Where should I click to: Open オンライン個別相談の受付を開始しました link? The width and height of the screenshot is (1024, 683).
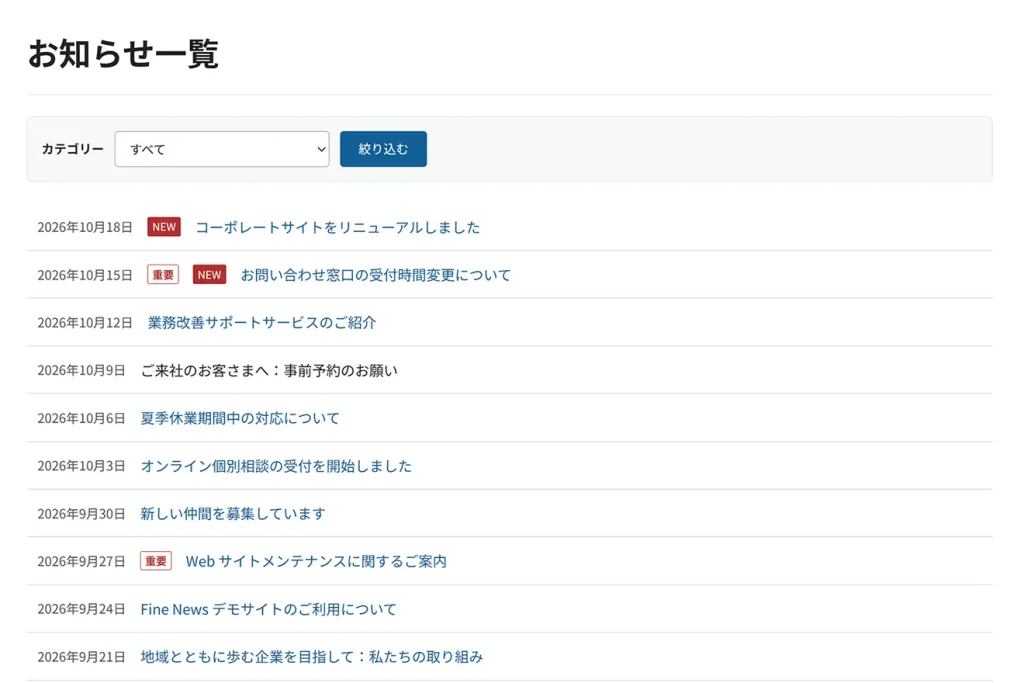[x=276, y=466]
